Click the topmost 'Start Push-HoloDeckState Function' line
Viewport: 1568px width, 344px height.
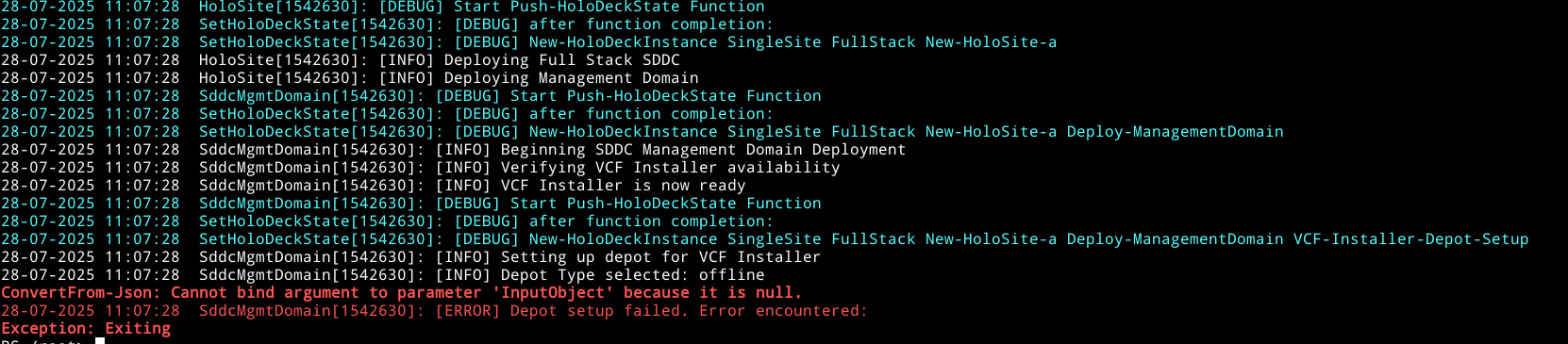[x=383, y=7]
